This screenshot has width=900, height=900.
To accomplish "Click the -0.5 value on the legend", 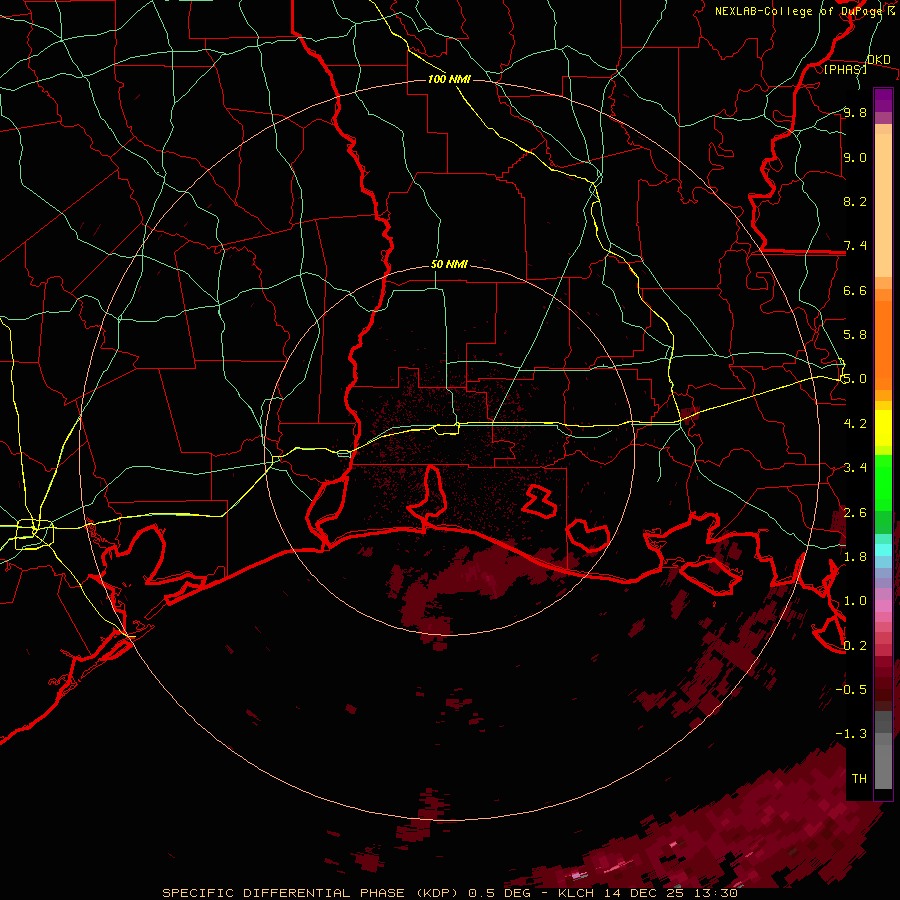I will tap(851, 689).
